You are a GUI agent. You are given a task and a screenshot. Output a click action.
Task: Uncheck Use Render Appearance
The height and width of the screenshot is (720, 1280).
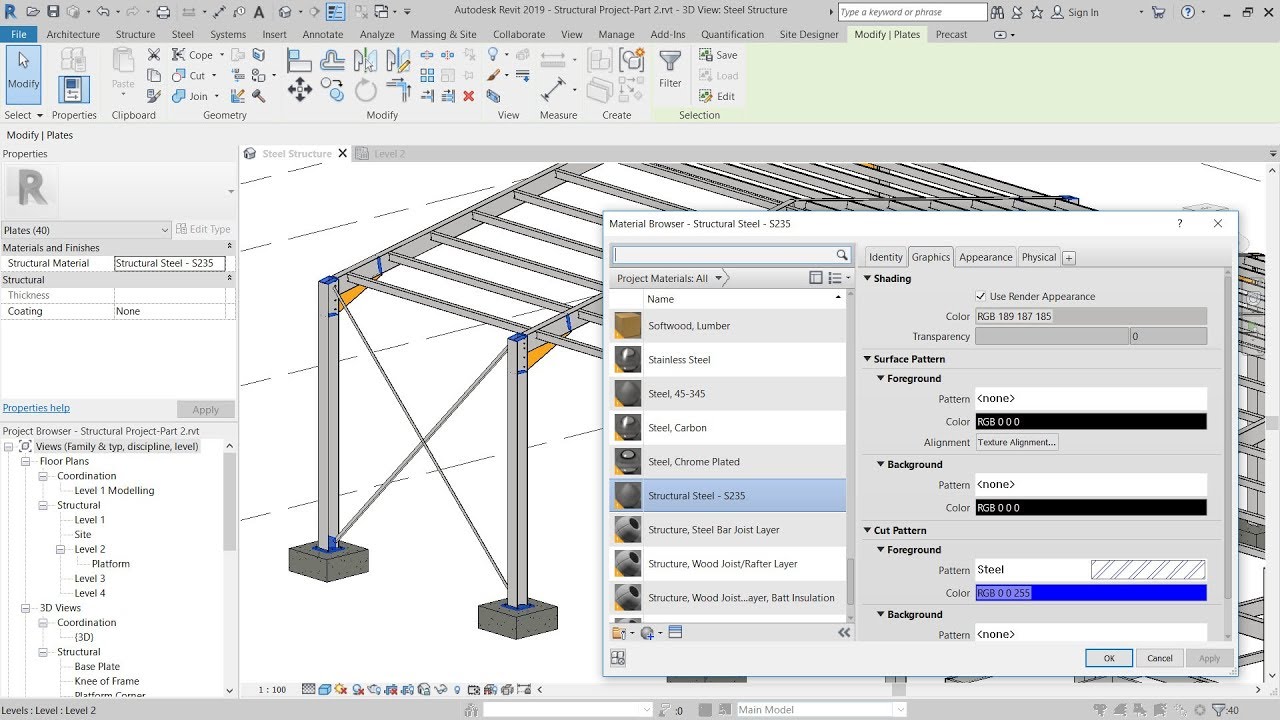pos(981,296)
